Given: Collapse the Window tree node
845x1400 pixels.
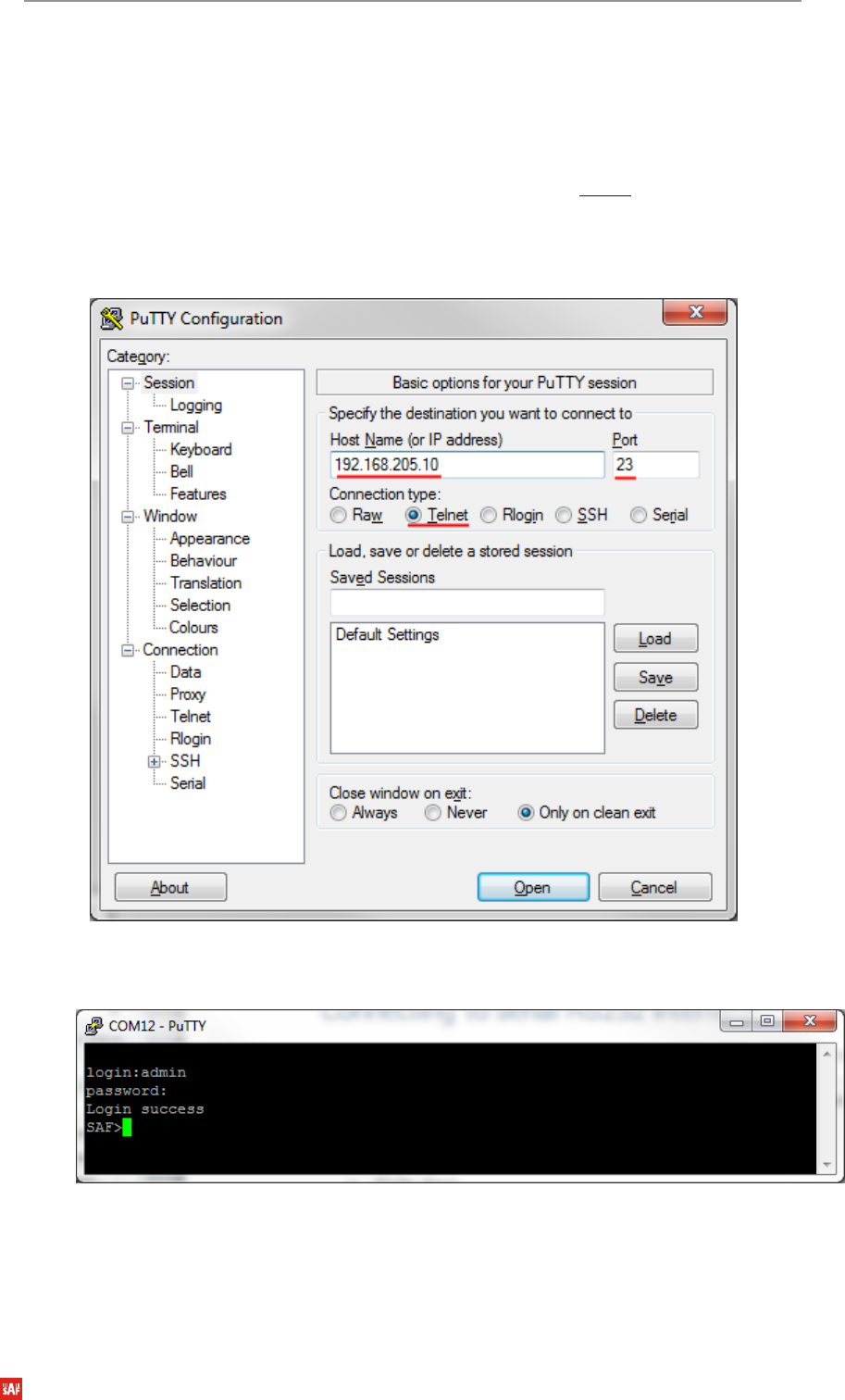Looking at the screenshot, I should [x=128, y=517].
